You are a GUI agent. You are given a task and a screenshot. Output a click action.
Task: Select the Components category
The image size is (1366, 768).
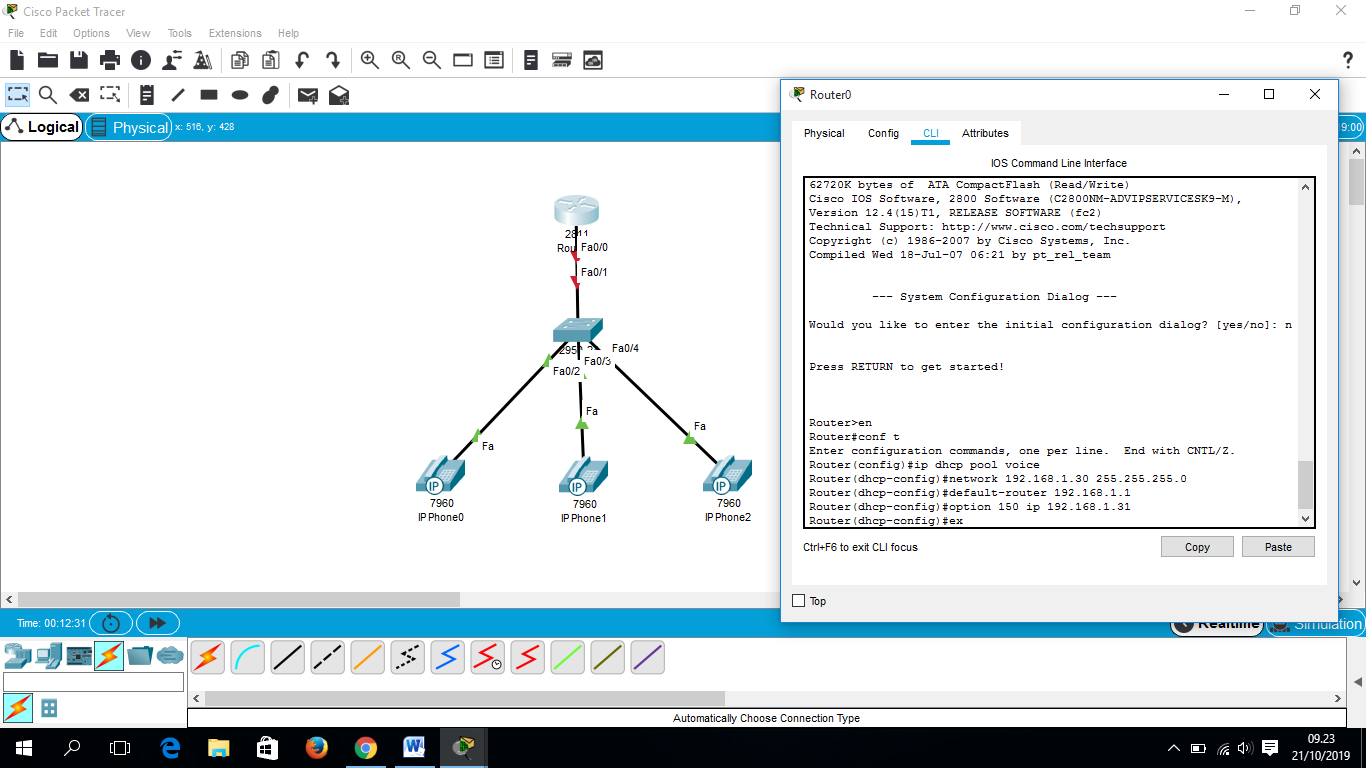[x=78, y=655]
